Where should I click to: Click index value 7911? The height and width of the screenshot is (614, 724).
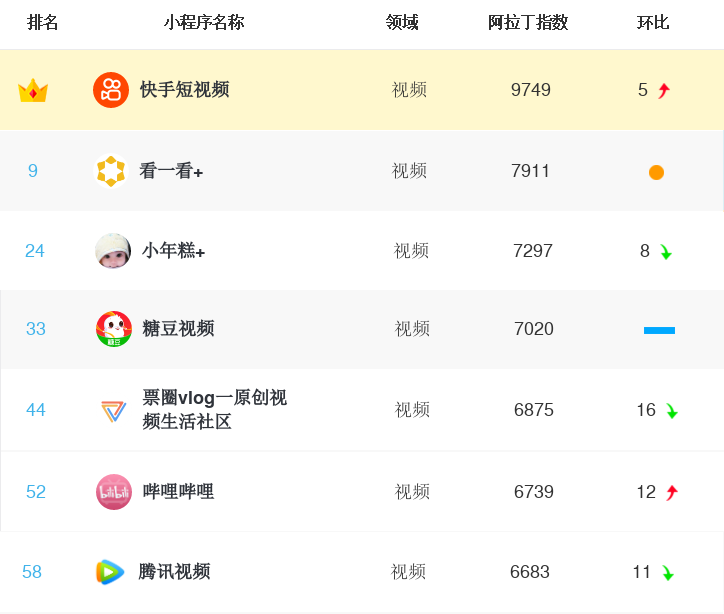tap(530, 171)
